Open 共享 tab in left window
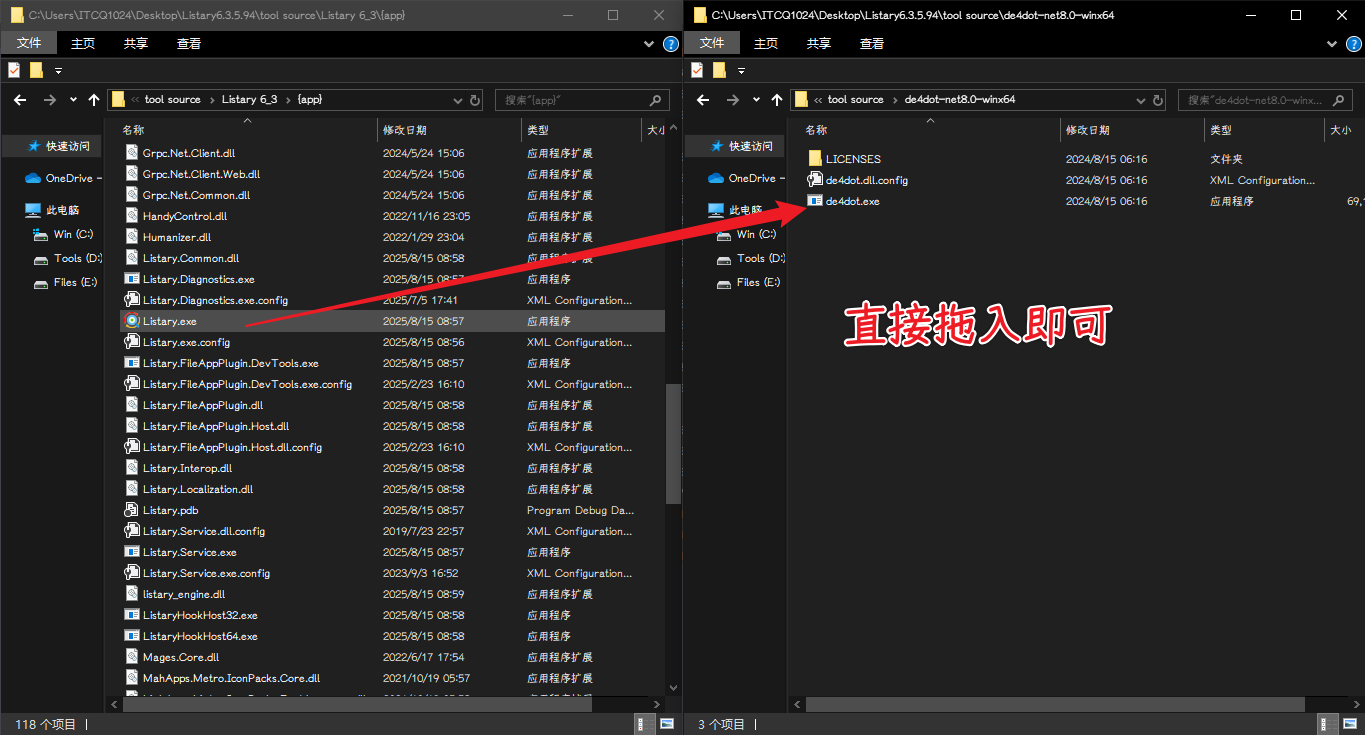 136,43
